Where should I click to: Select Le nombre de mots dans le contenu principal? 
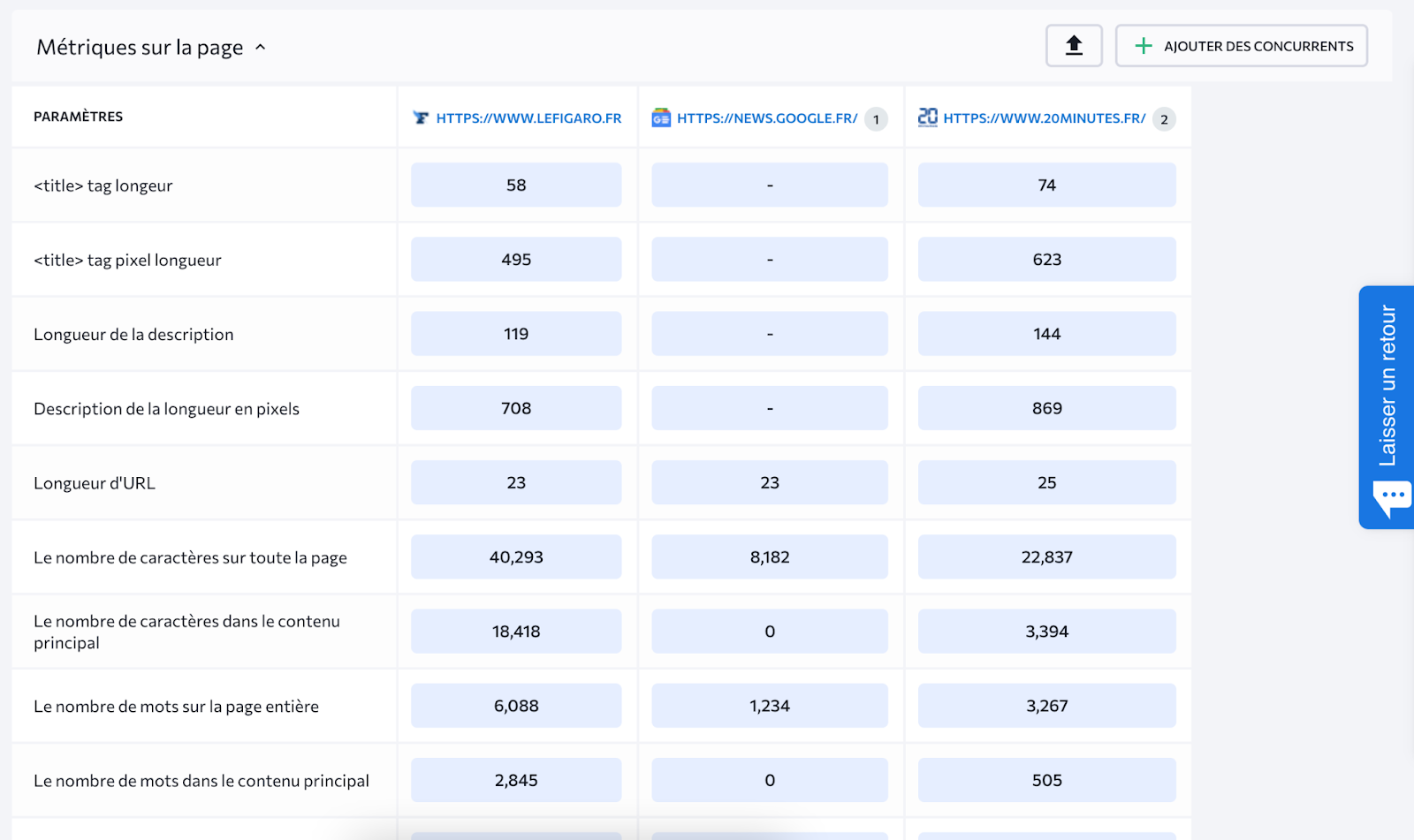201,781
